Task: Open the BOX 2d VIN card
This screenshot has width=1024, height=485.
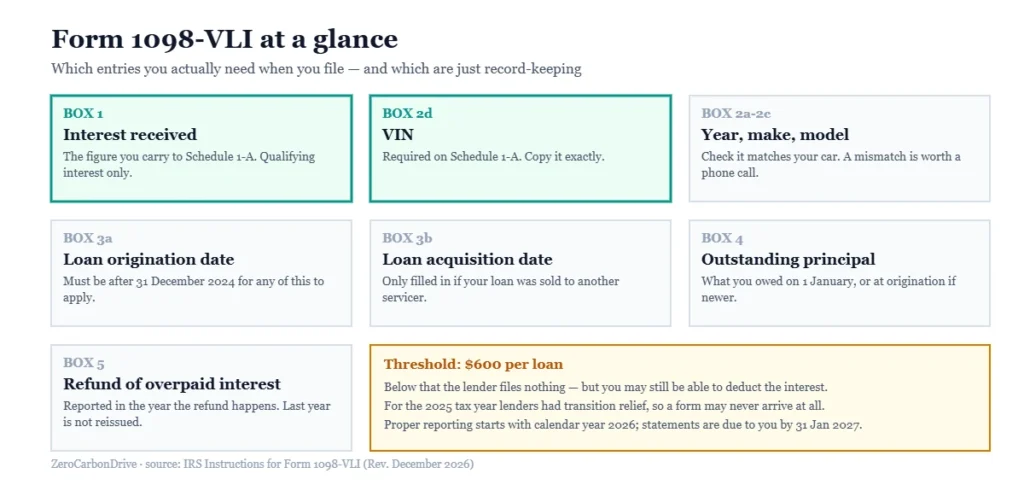Action: point(520,148)
